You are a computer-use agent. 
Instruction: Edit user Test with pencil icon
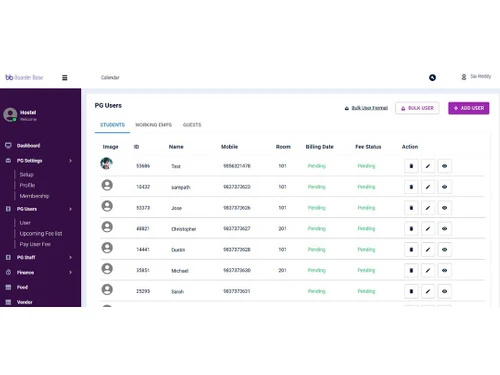click(x=428, y=166)
